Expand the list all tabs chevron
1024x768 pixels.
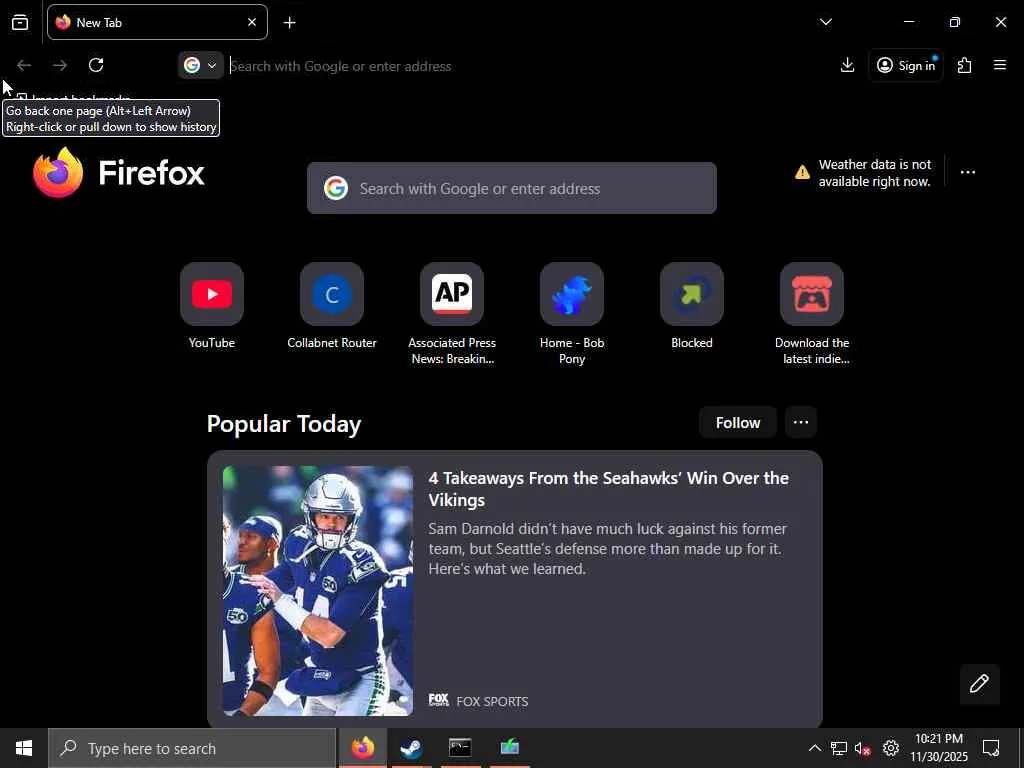point(825,22)
